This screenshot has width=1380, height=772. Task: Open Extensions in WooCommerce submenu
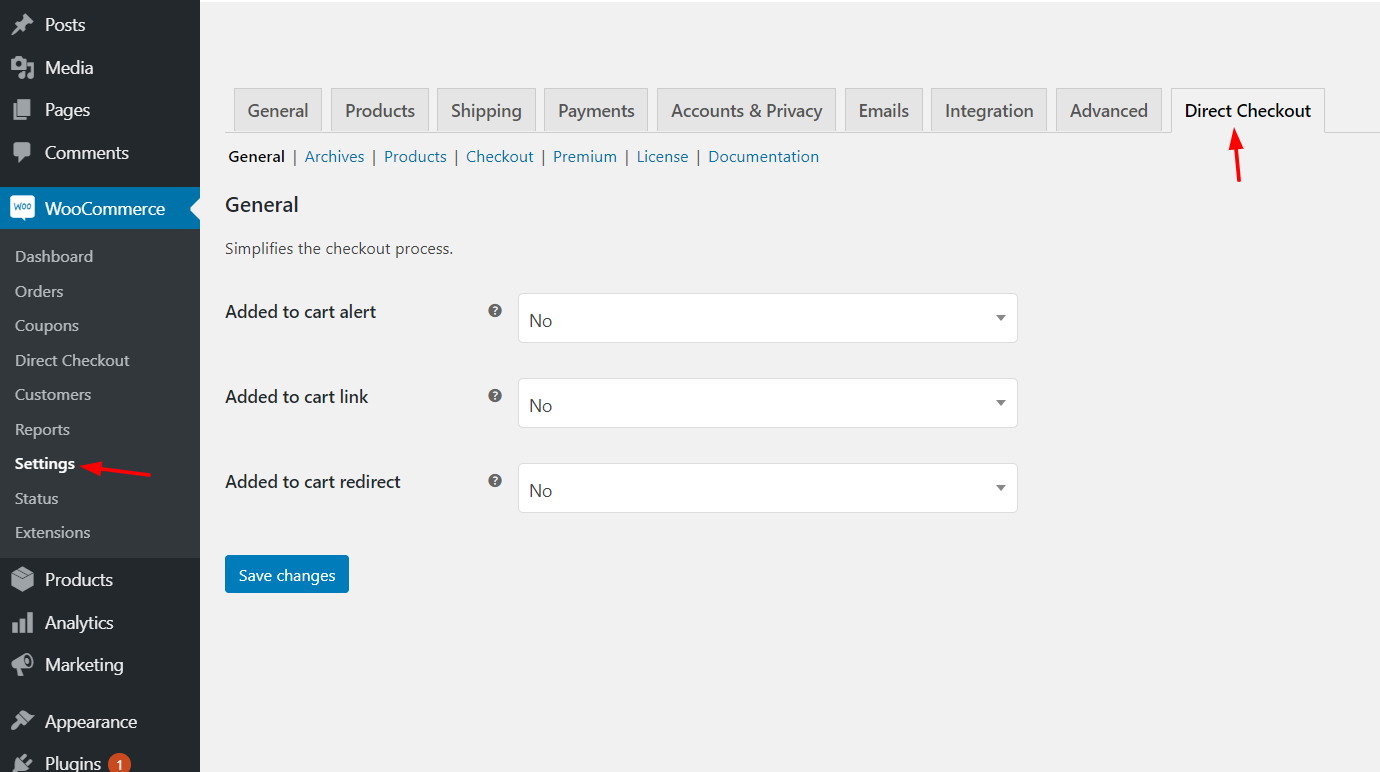point(53,533)
